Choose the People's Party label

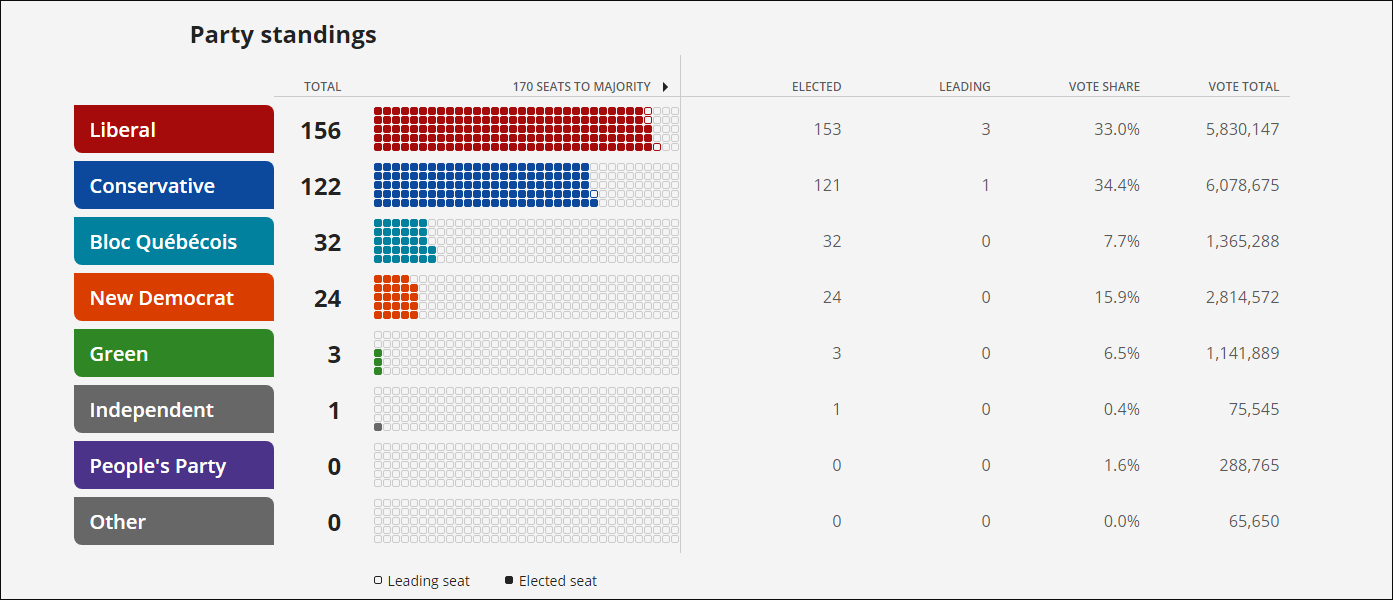tap(174, 465)
